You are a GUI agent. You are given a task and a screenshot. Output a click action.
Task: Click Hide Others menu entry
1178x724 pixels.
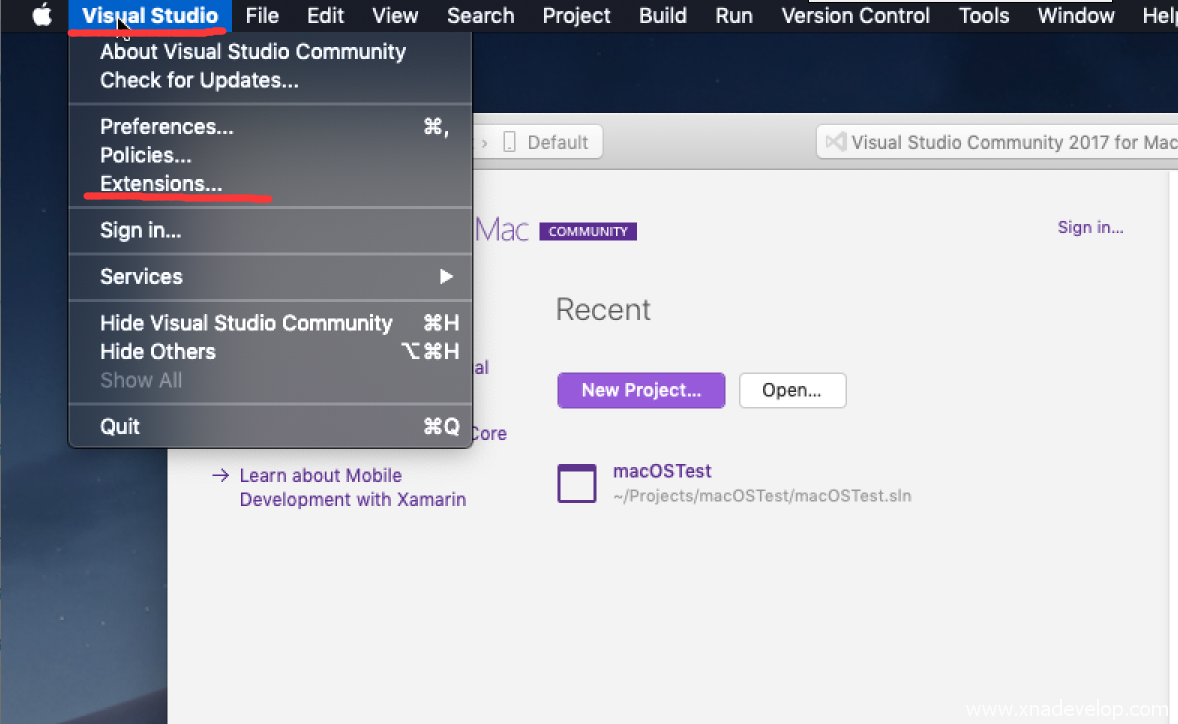(x=157, y=352)
